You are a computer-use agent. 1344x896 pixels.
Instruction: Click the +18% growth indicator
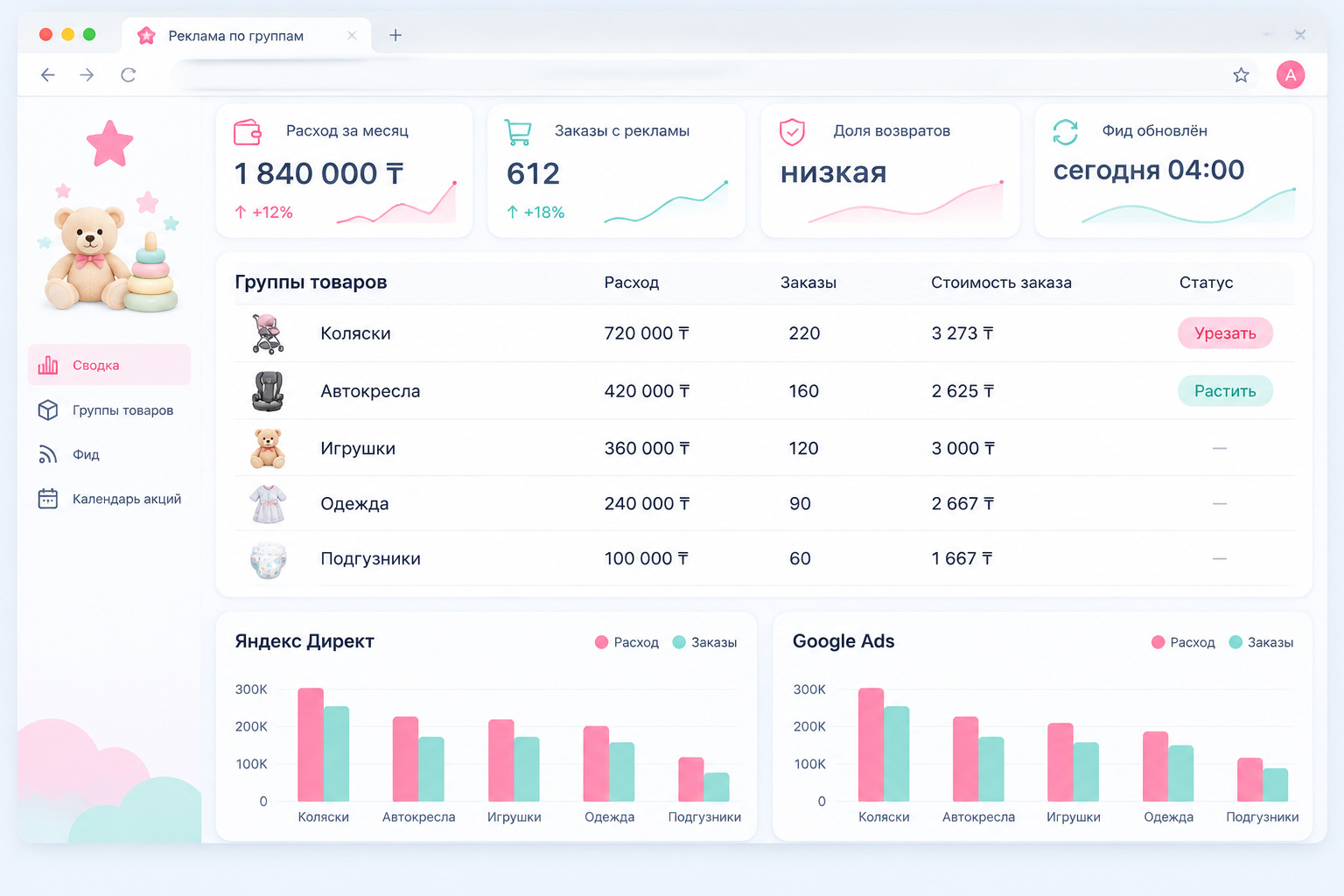click(535, 213)
